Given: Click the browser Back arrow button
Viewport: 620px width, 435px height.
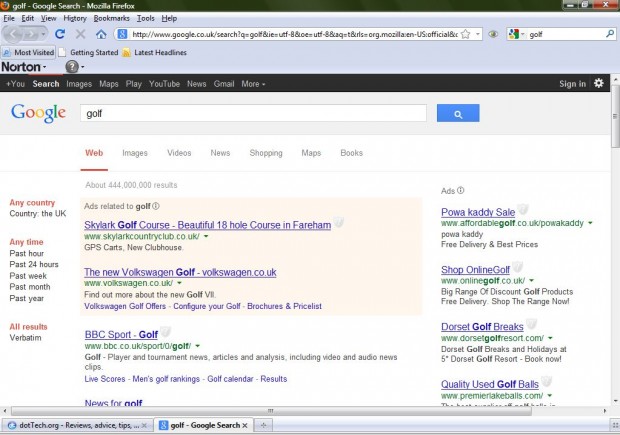Looking at the screenshot, I should (x=13, y=34).
